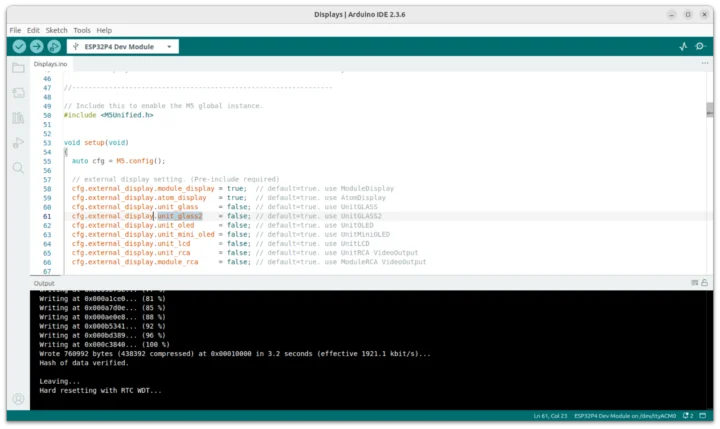Click line number 53 in the gutter
The width and height of the screenshot is (720, 429).
pos(47,143)
